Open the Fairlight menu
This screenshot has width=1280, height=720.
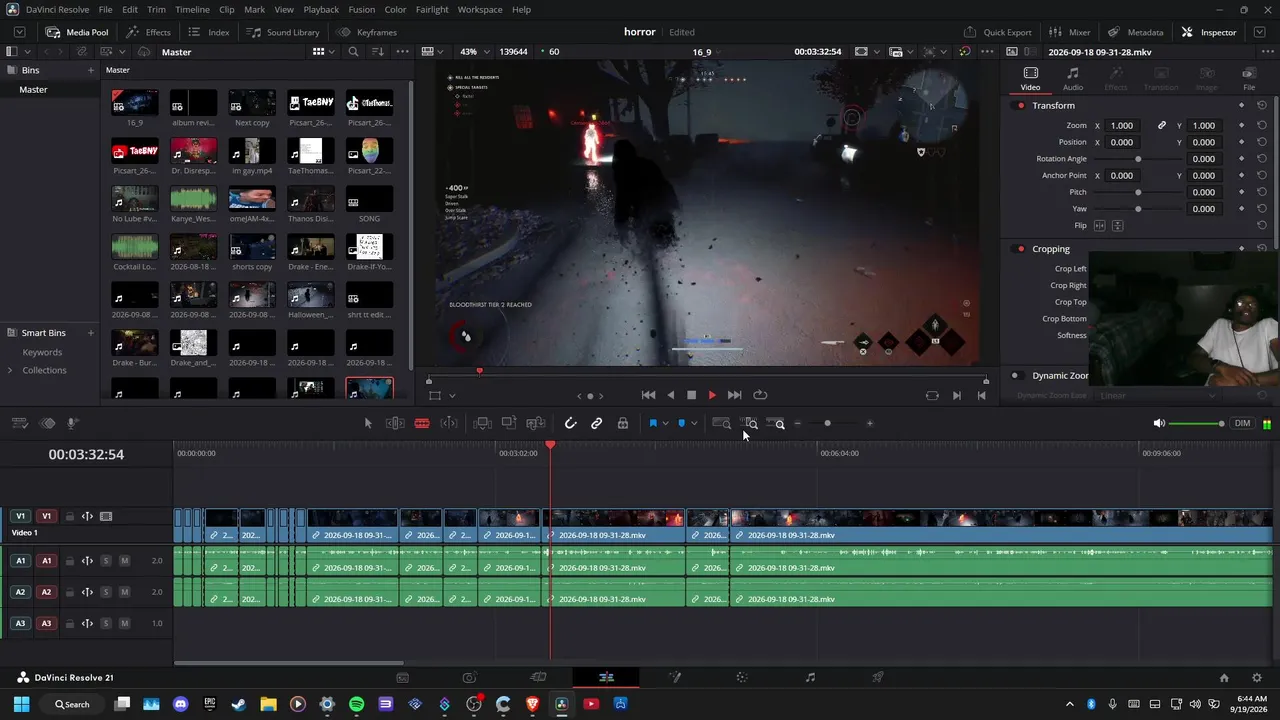[432, 9]
